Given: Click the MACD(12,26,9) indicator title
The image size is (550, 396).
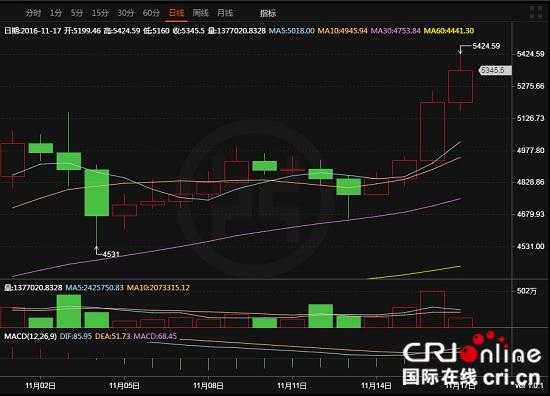Looking at the screenshot, I should 30,336.
